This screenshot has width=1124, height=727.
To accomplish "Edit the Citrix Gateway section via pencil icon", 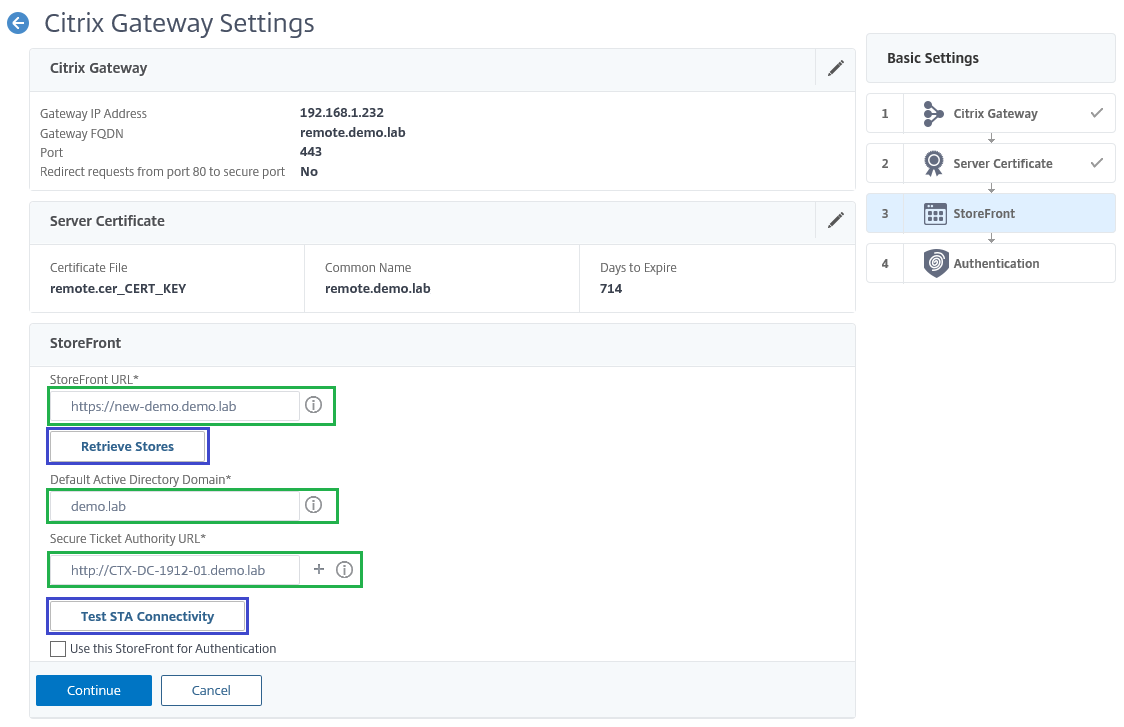I will point(836,68).
